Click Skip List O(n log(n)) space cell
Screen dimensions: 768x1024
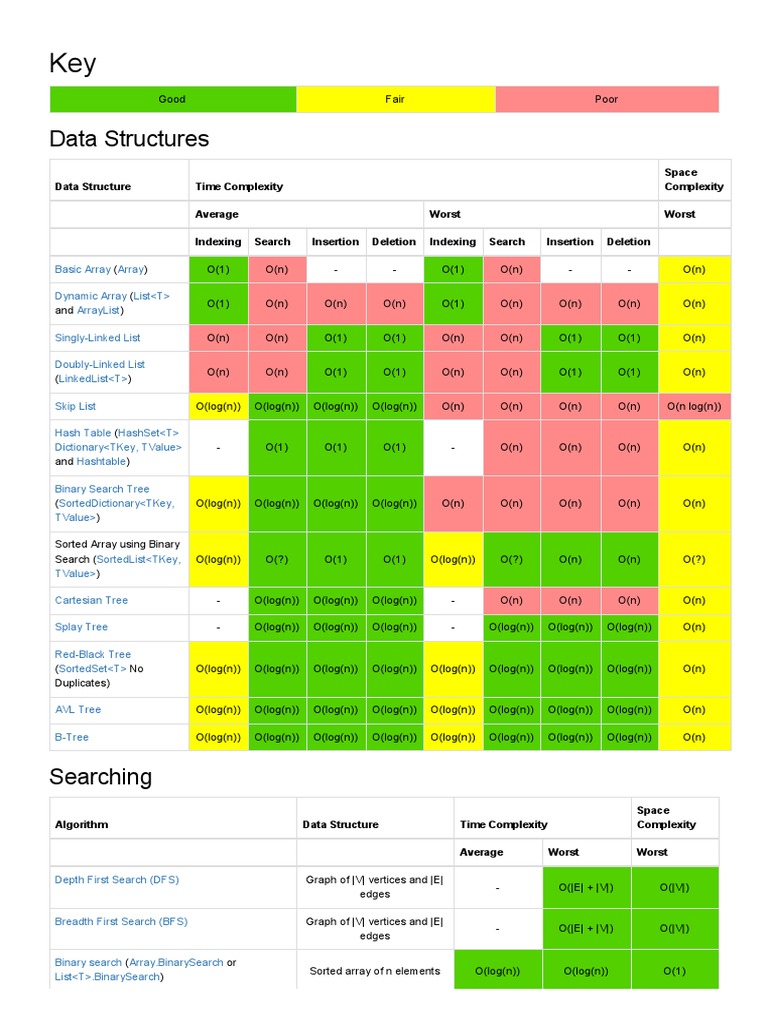tap(694, 407)
